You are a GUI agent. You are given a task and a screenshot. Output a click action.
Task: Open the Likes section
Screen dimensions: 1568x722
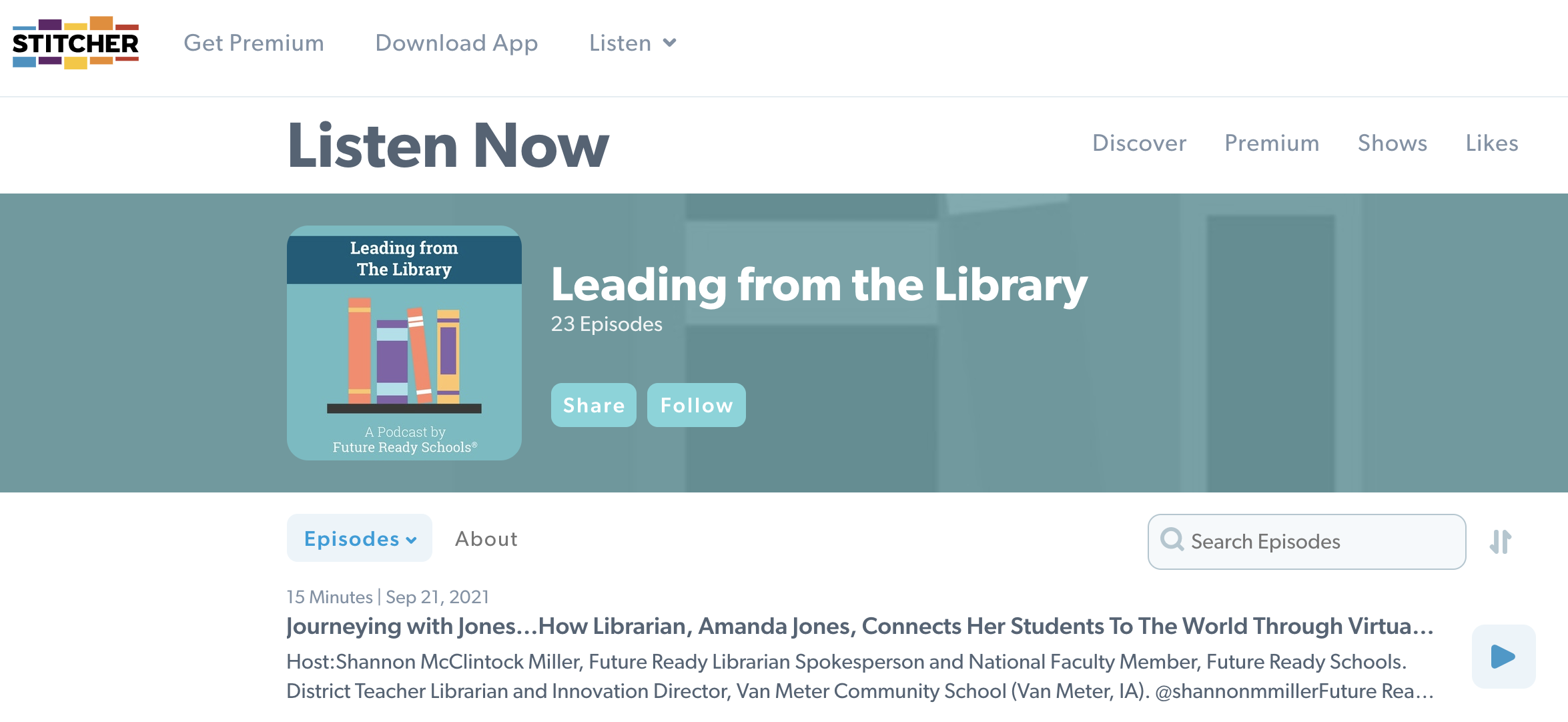tap(1492, 143)
